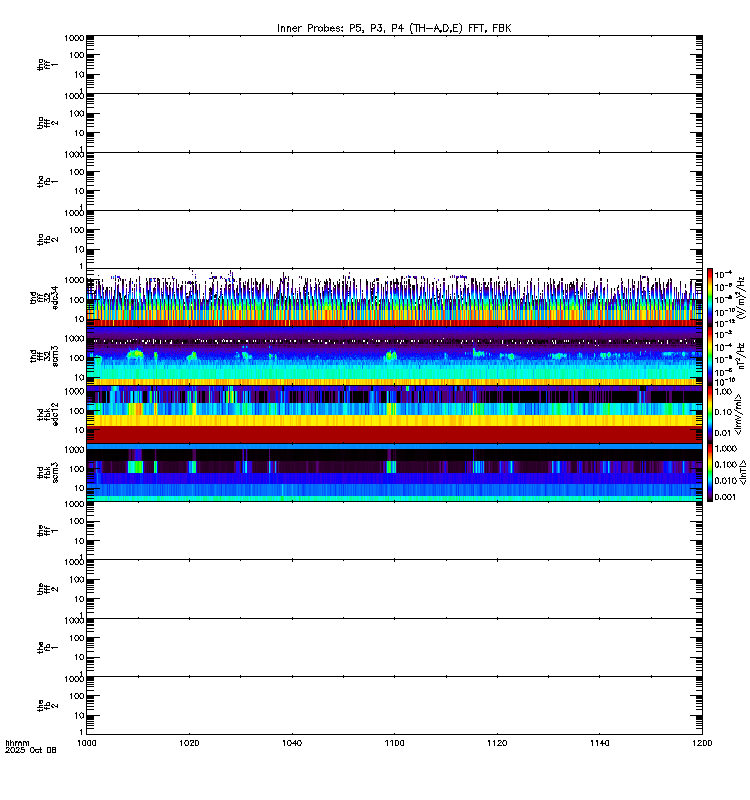Click the 1200 time axis label
The height and width of the screenshot is (800, 750).
(x=702, y=743)
